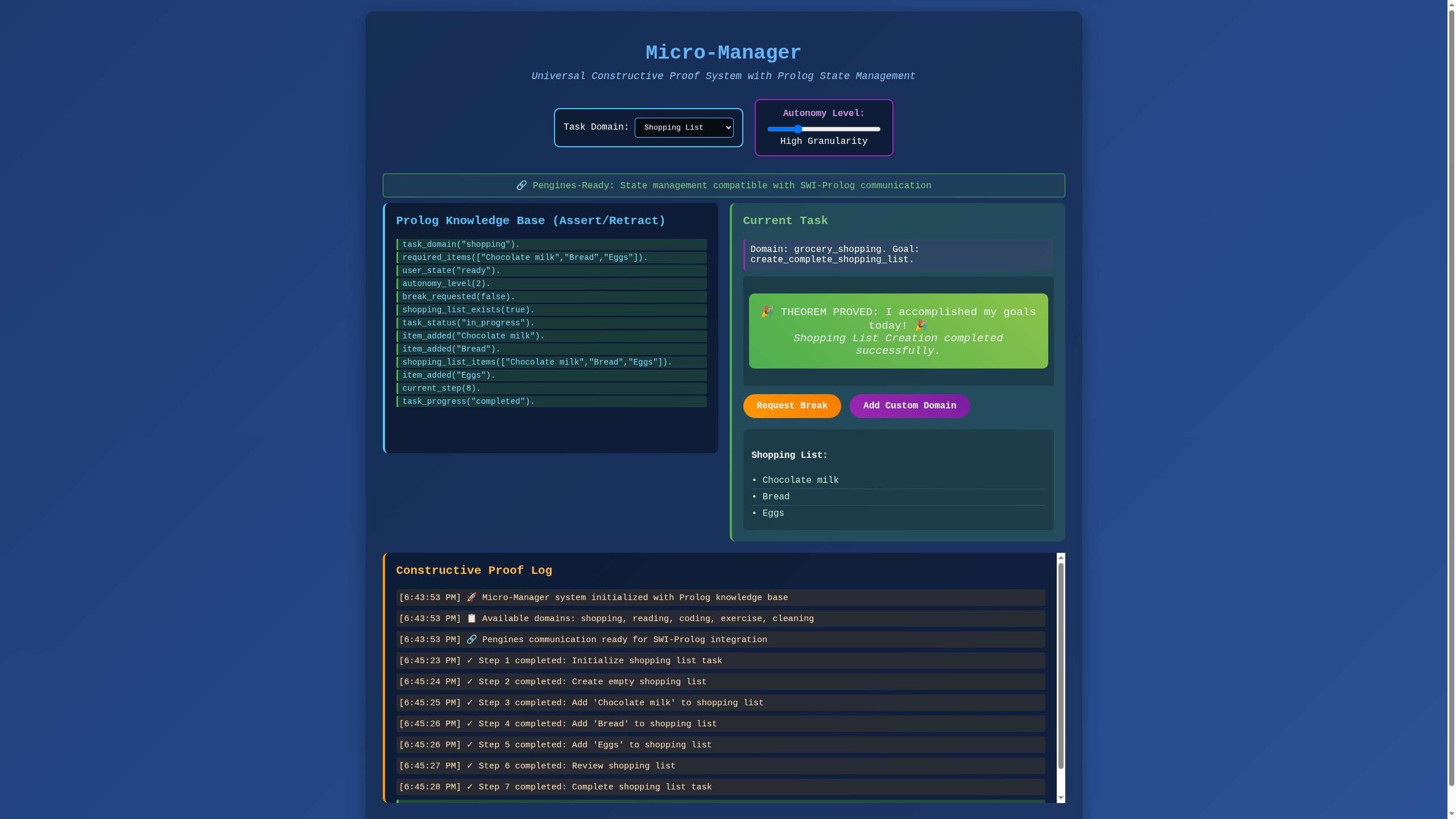
Task: Click the 'Autonomy Level:' label
Action: point(824,113)
